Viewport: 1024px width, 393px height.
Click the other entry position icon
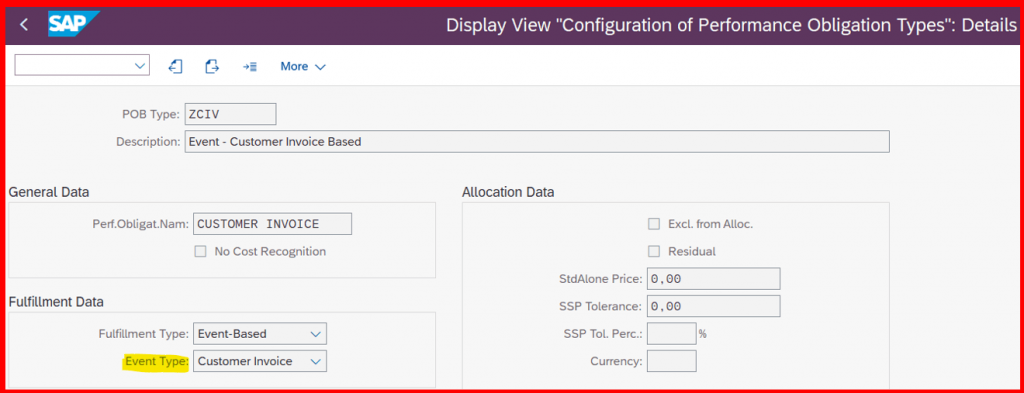click(x=249, y=67)
